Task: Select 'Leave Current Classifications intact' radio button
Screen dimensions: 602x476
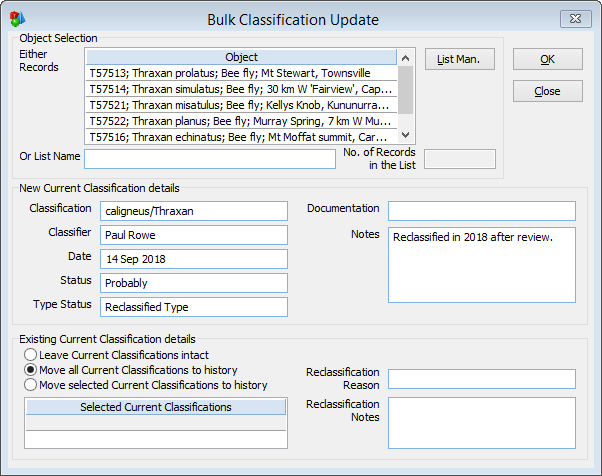Action: [x=30, y=355]
